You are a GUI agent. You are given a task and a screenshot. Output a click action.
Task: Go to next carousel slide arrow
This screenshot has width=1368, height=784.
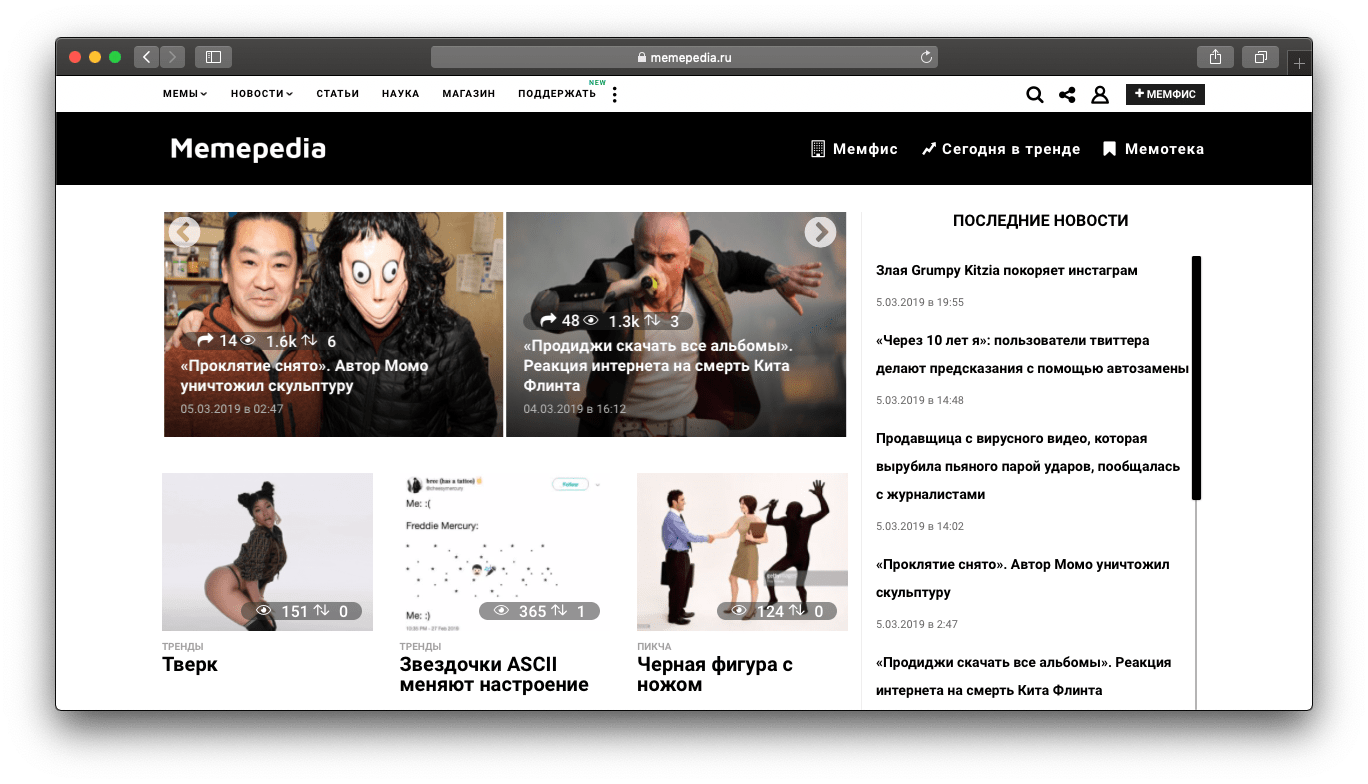click(x=820, y=232)
